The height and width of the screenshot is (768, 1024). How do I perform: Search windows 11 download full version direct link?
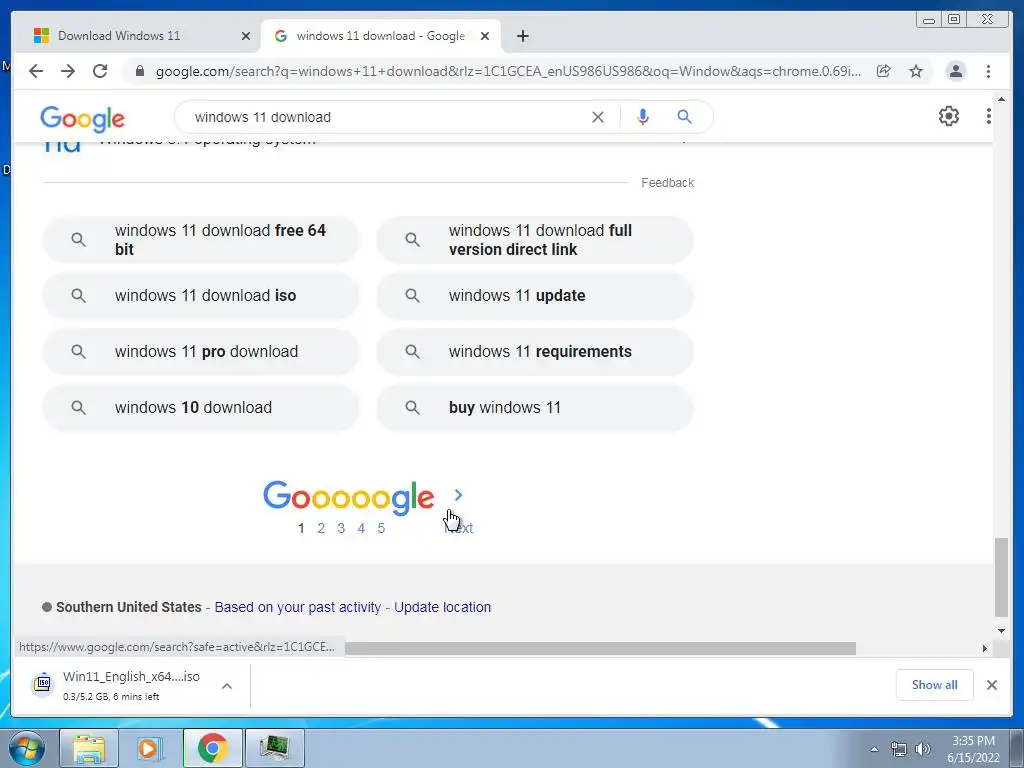pyautogui.click(x=535, y=240)
